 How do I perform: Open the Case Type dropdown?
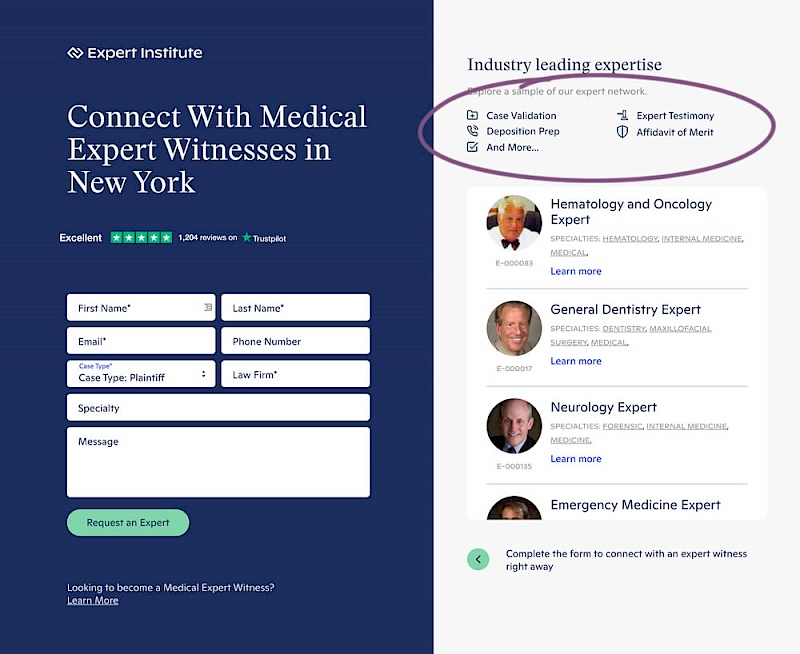[x=141, y=374]
